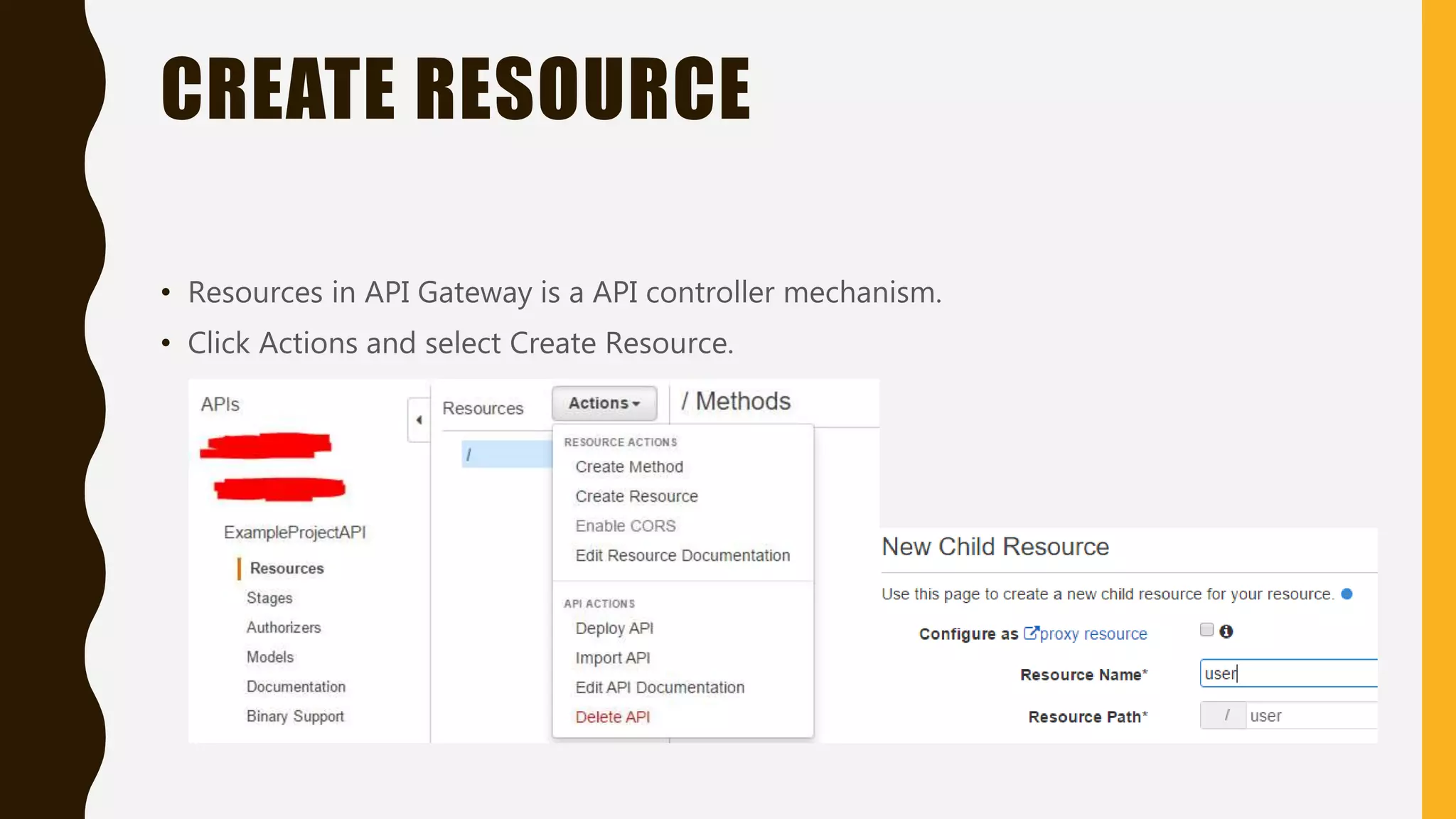Click Delete API in red
Screen dimensions: 1456x819
[612, 717]
